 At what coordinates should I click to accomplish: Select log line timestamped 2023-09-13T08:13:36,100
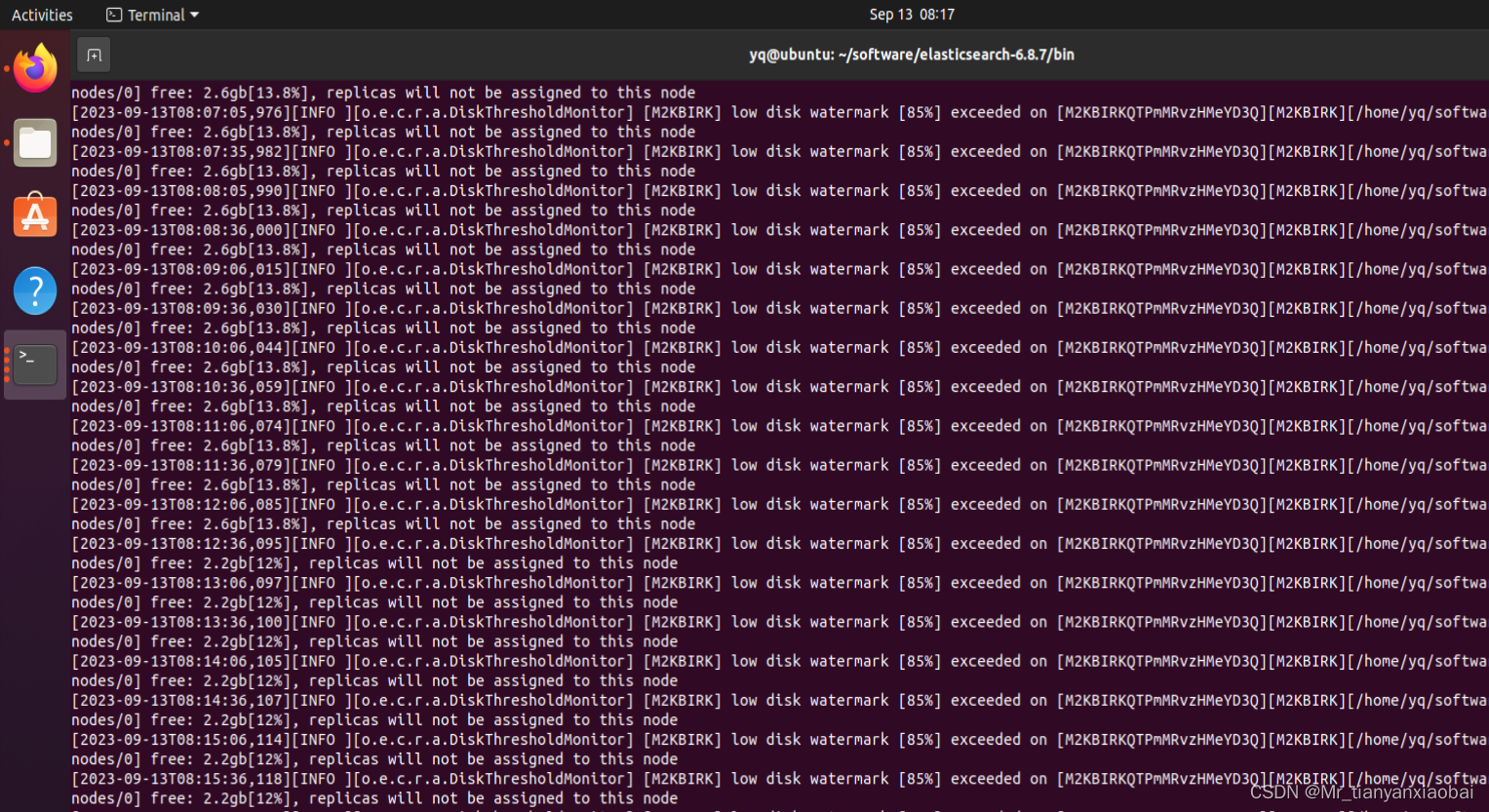[780, 622]
